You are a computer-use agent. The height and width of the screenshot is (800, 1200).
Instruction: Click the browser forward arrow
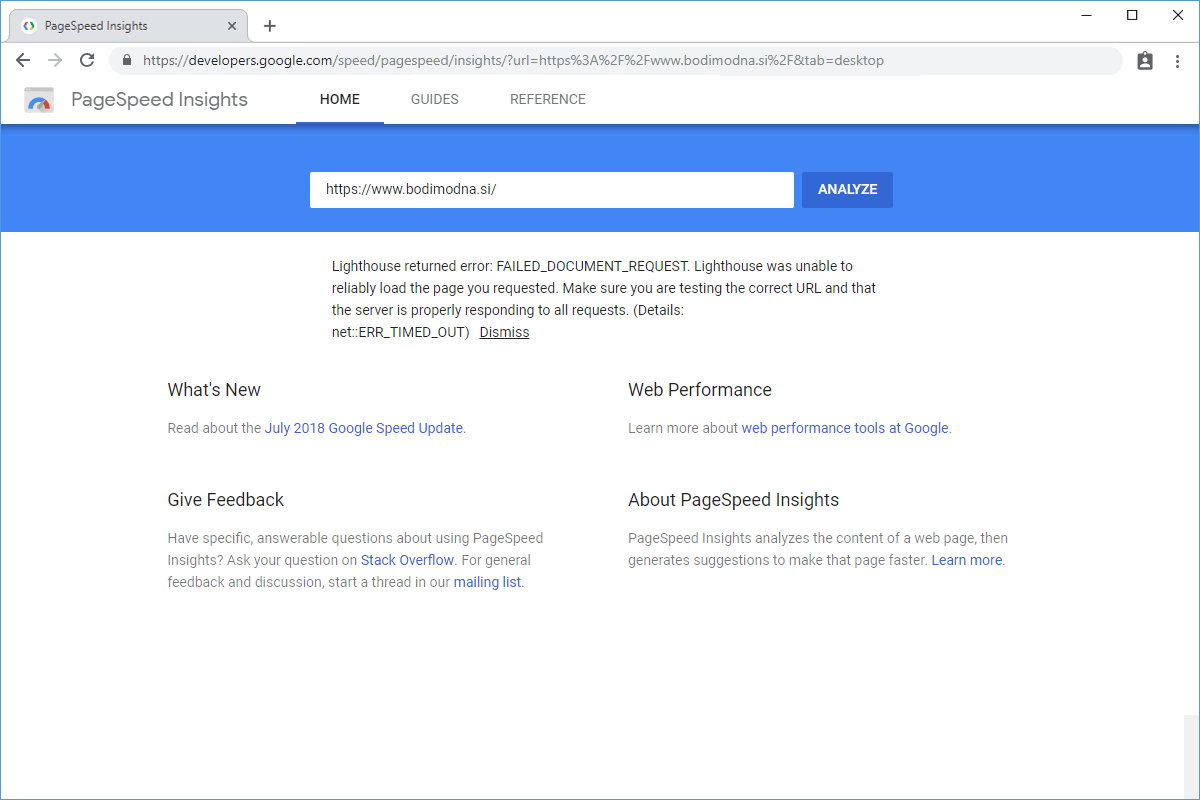[x=55, y=60]
